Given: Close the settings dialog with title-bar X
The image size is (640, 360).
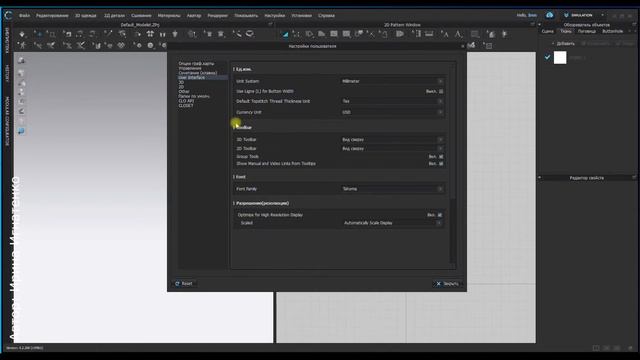Looking at the screenshot, I should (x=462, y=46).
